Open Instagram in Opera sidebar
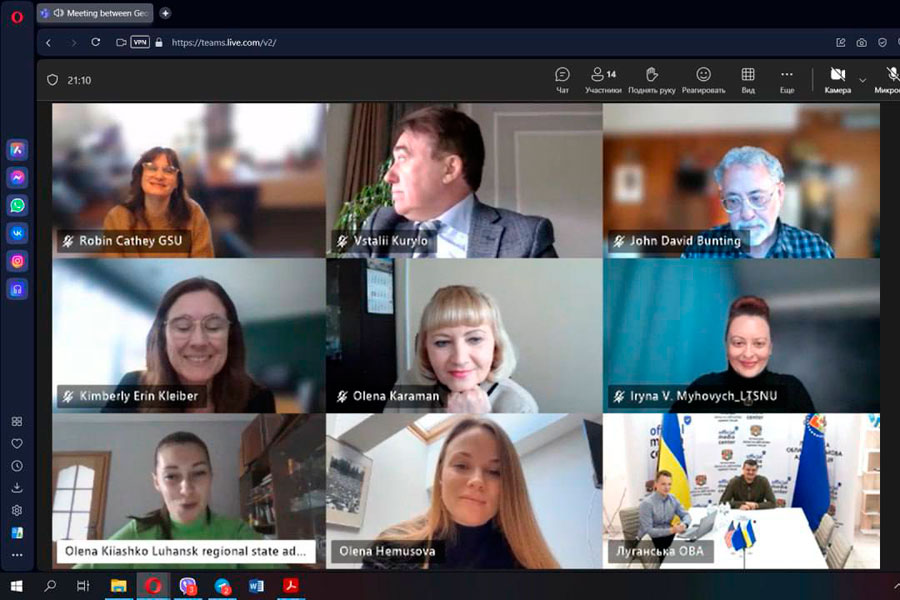The width and height of the screenshot is (900, 600). 17,261
